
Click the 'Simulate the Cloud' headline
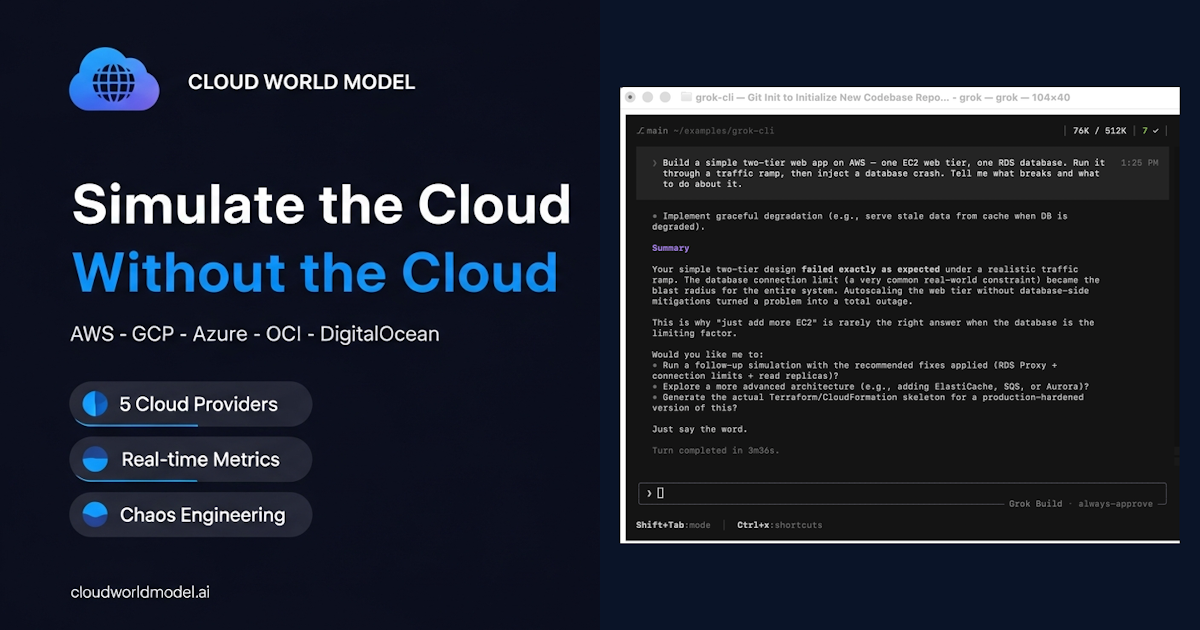(x=321, y=205)
